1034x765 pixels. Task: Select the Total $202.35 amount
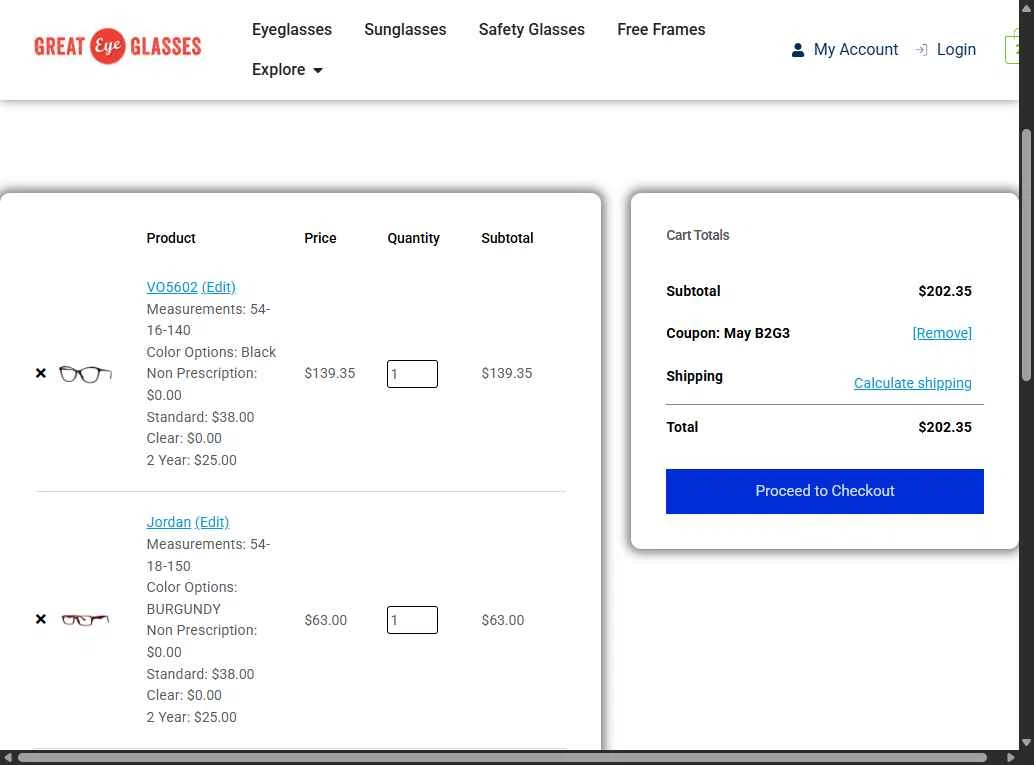click(x=944, y=427)
